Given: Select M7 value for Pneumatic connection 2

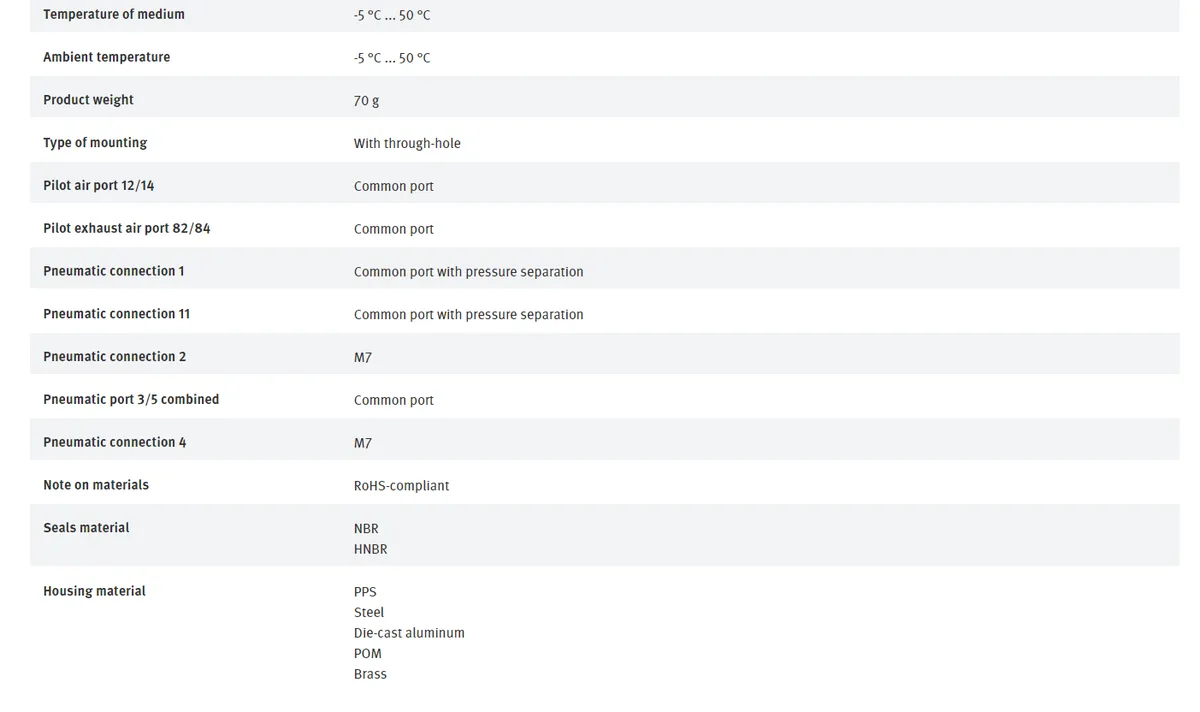Looking at the screenshot, I should point(363,357).
